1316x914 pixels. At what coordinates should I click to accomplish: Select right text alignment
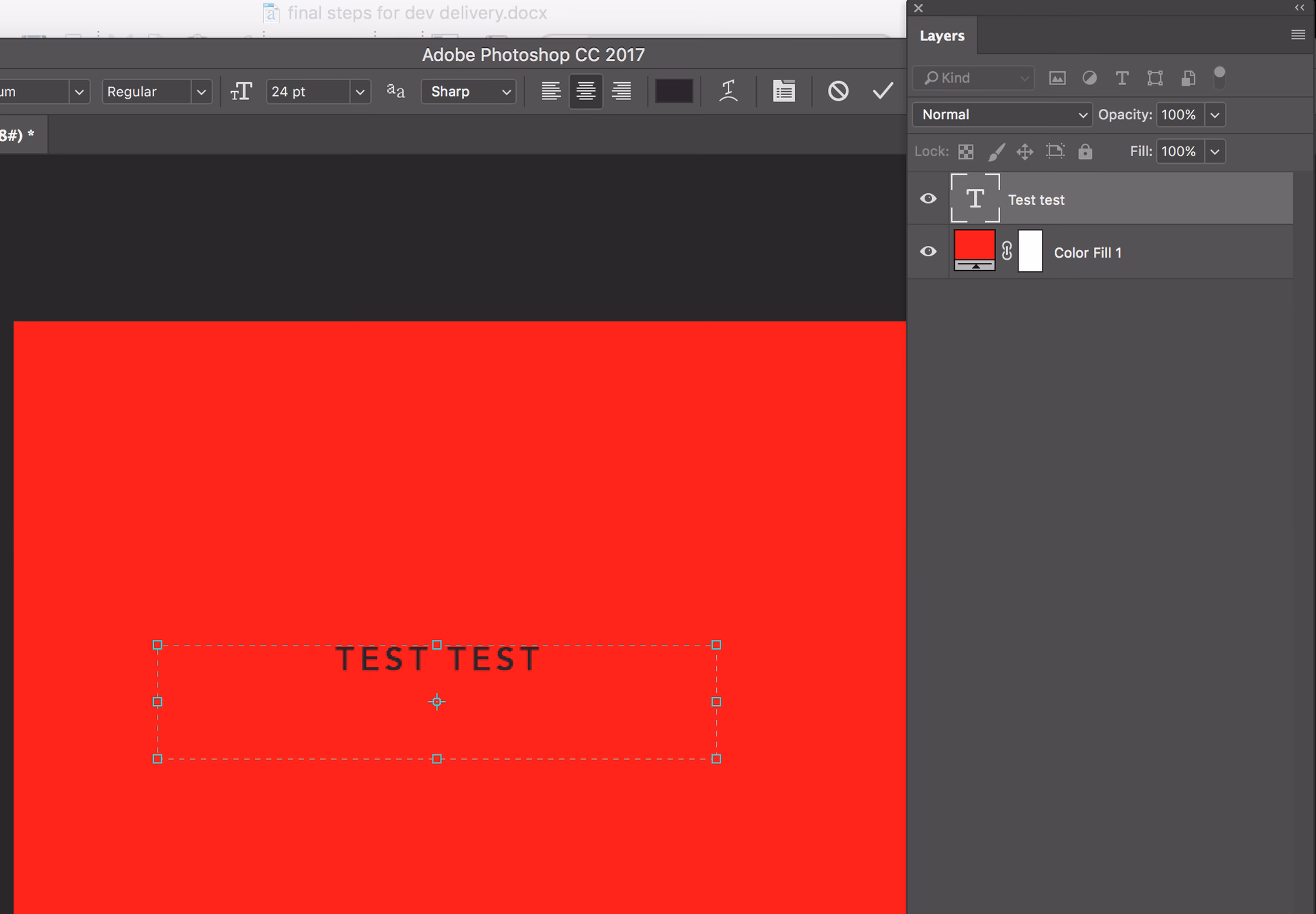tap(621, 91)
